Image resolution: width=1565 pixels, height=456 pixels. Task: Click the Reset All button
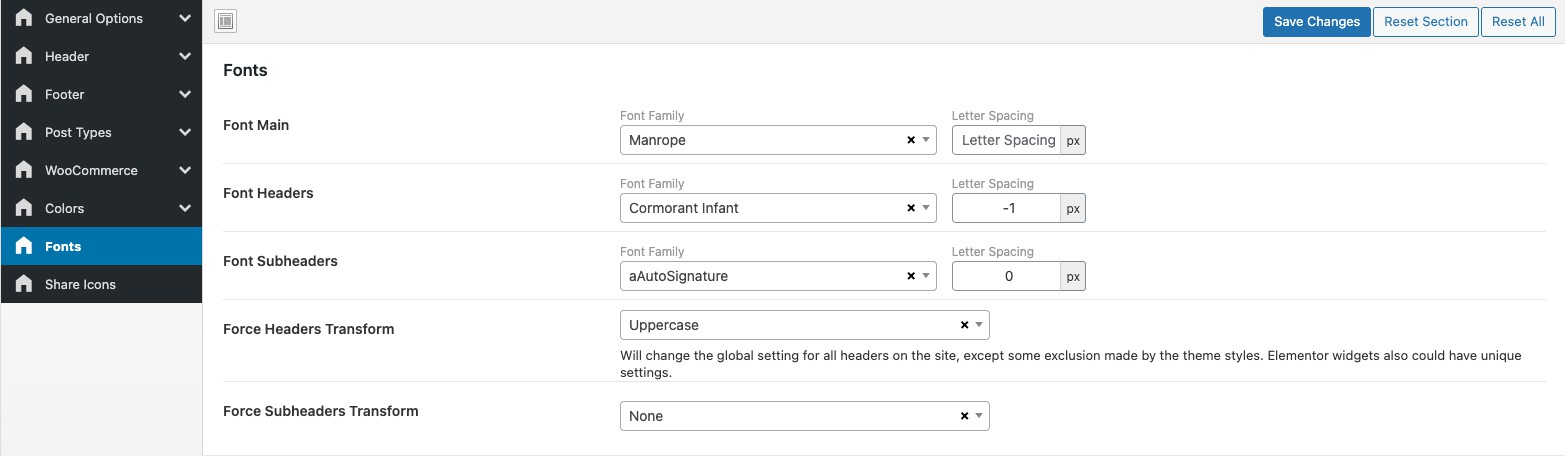1517,21
